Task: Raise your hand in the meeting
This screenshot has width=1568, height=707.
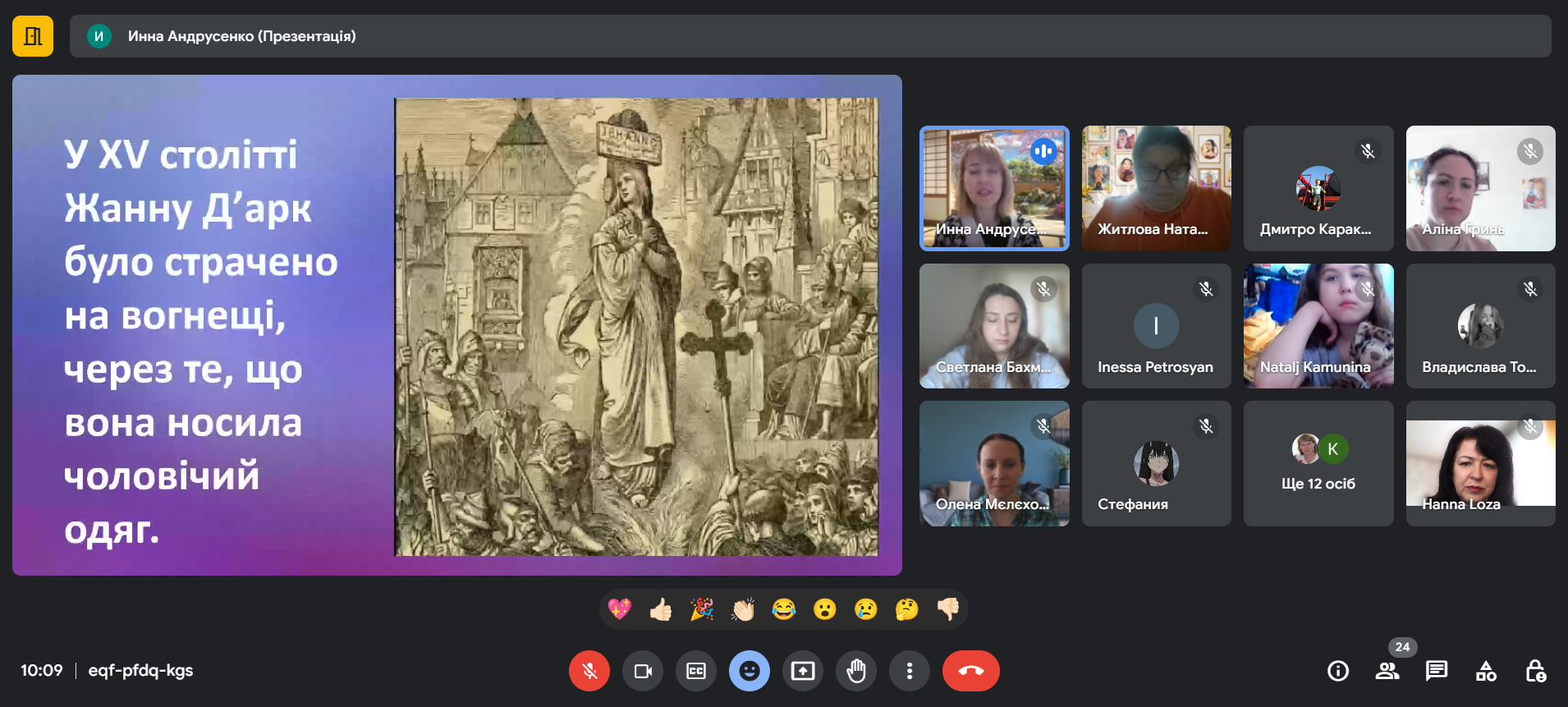Action: tap(856, 671)
